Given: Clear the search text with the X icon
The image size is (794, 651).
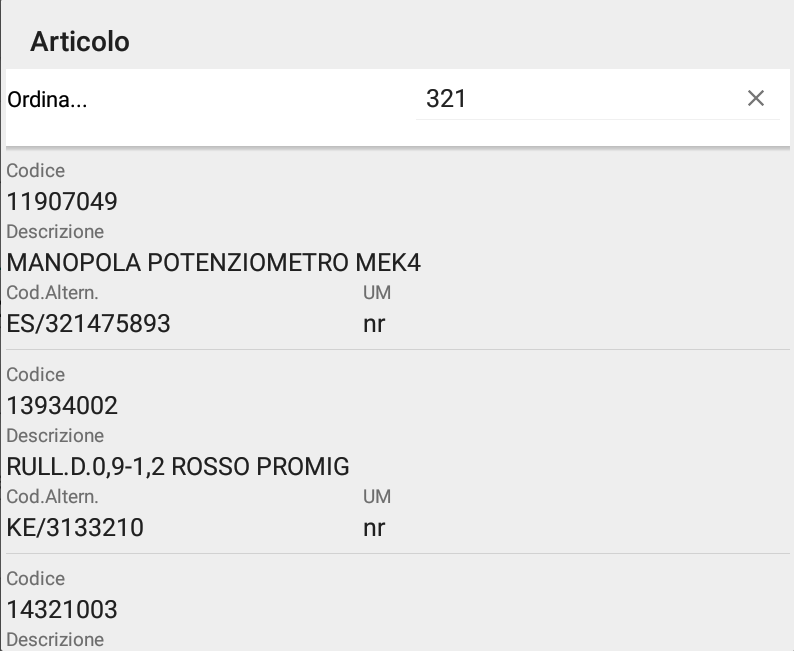Looking at the screenshot, I should [756, 98].
